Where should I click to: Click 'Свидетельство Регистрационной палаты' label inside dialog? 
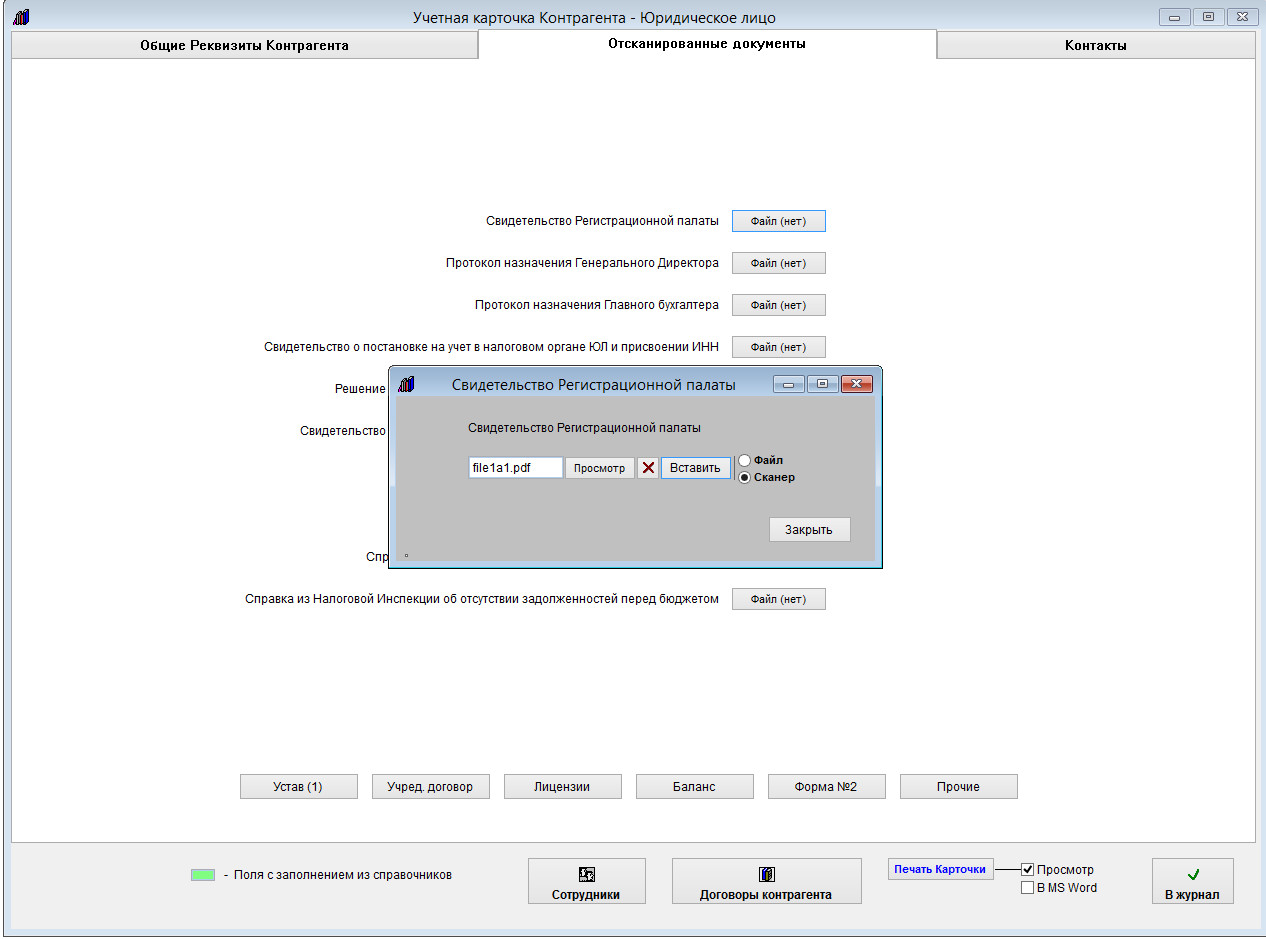[x=584, y=428]
